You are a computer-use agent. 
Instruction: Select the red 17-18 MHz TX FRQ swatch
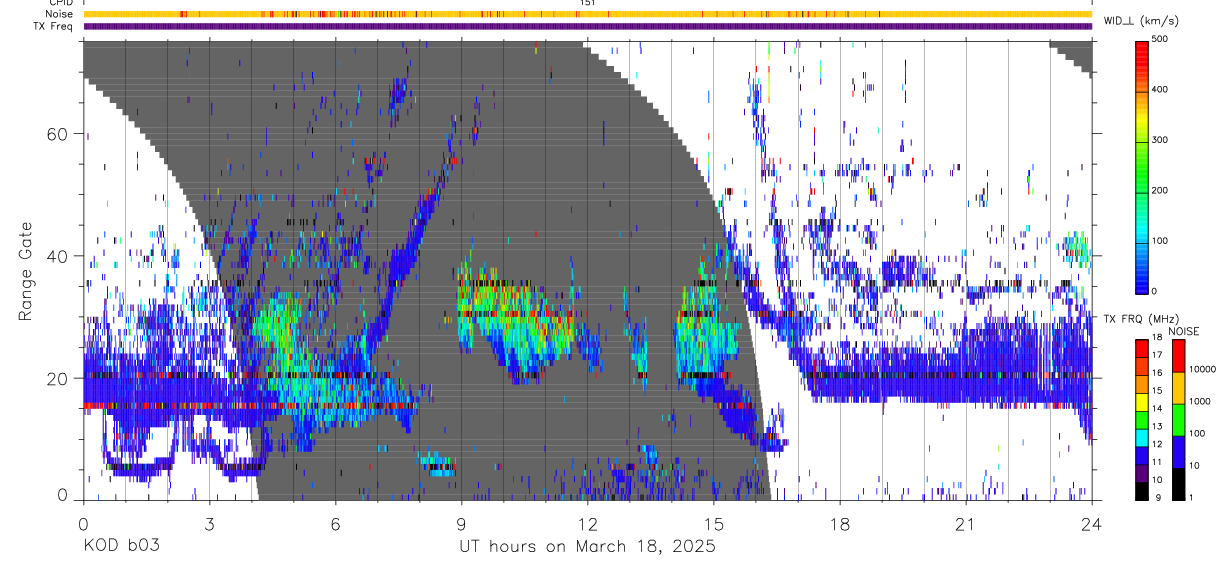(1142, 347)
